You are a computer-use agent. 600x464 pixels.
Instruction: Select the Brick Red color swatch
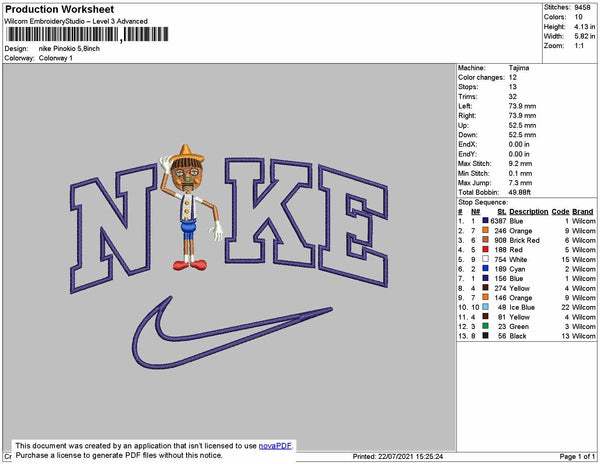pos(485,240)
